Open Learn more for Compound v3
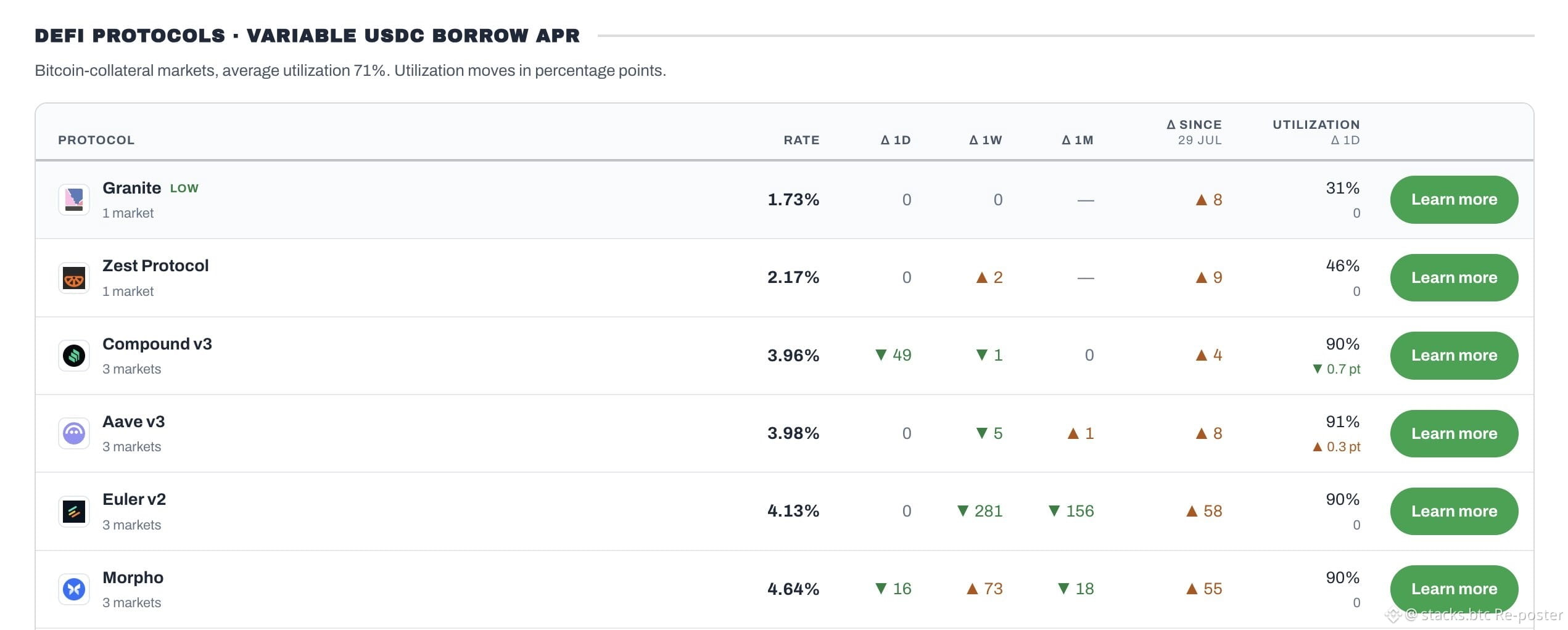The image size is (1568, 630). tap(1454, 356)
